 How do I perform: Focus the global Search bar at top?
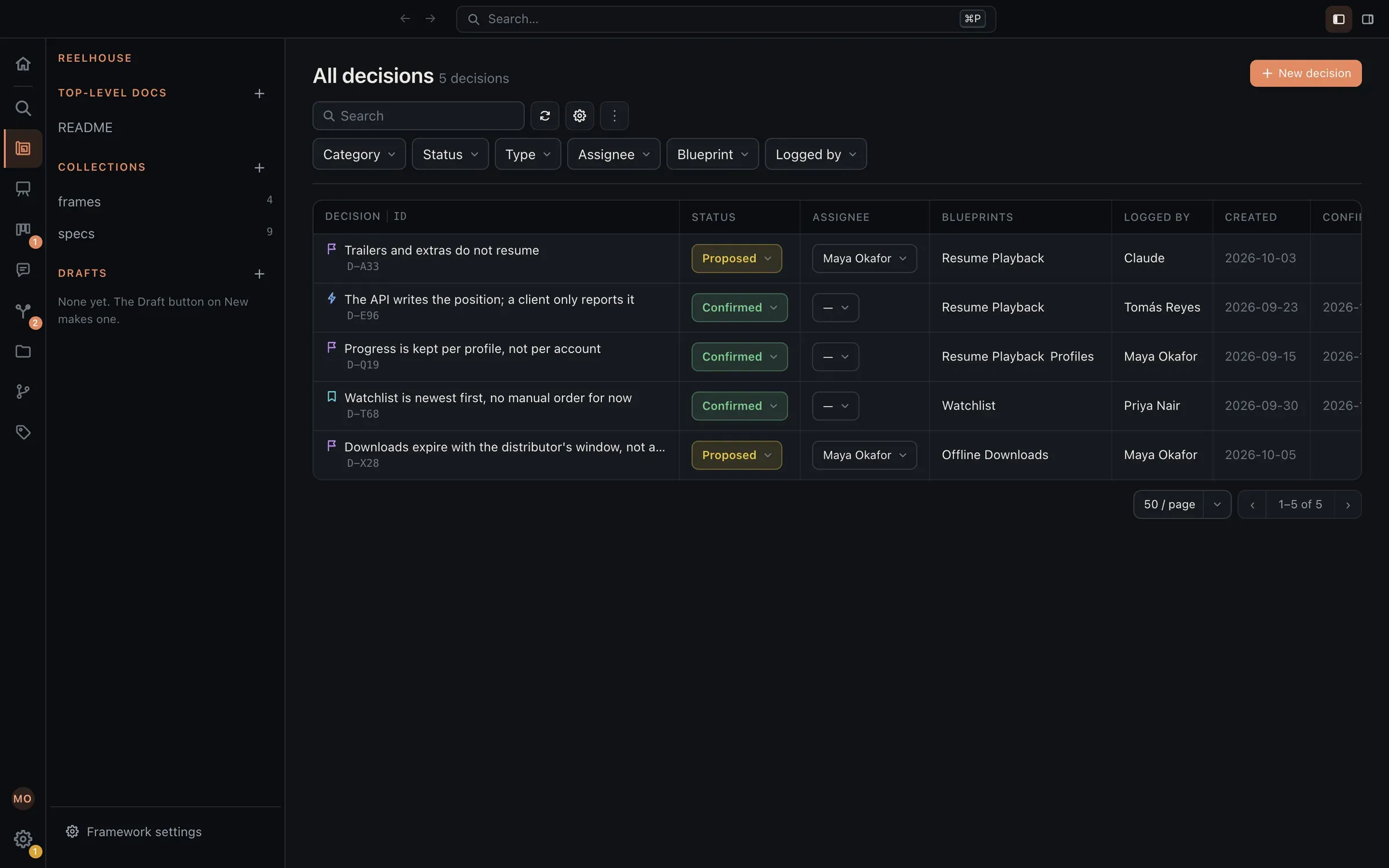click(x=726, y=19)
